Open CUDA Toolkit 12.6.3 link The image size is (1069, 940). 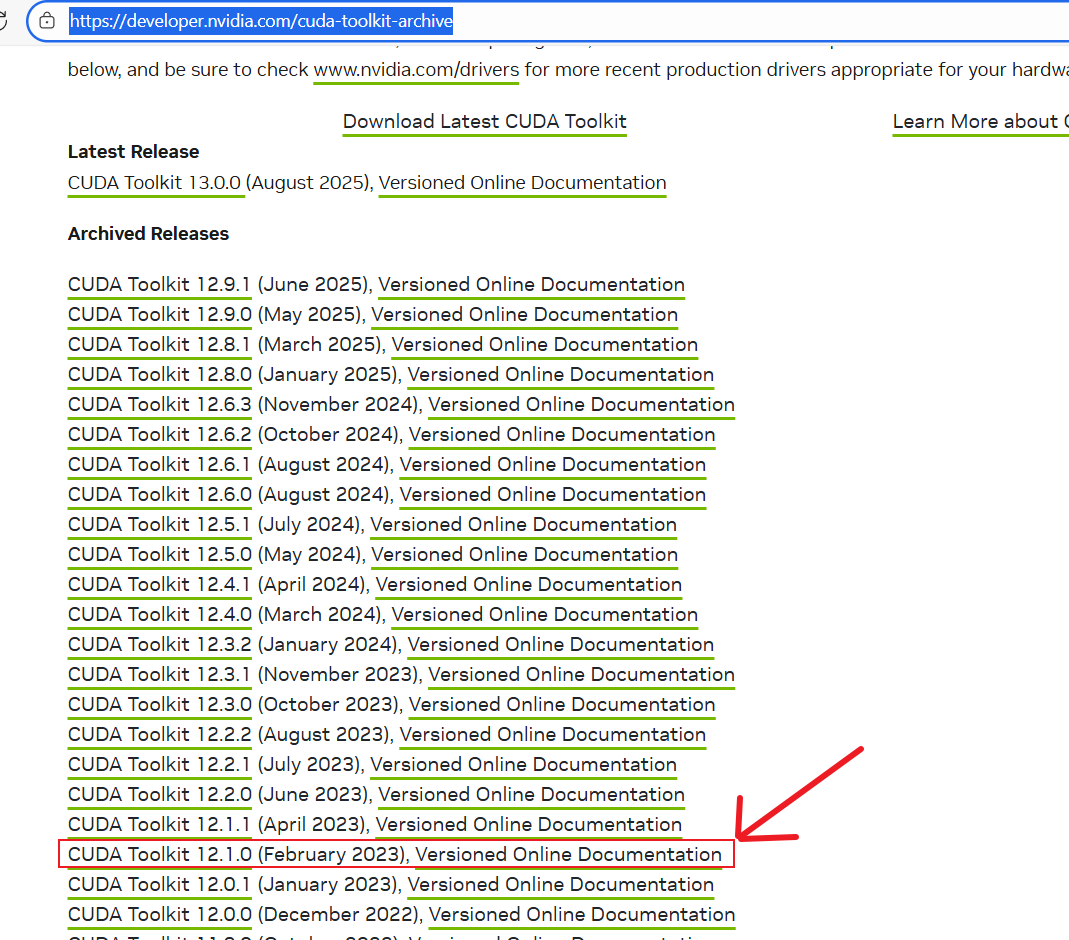160,404
